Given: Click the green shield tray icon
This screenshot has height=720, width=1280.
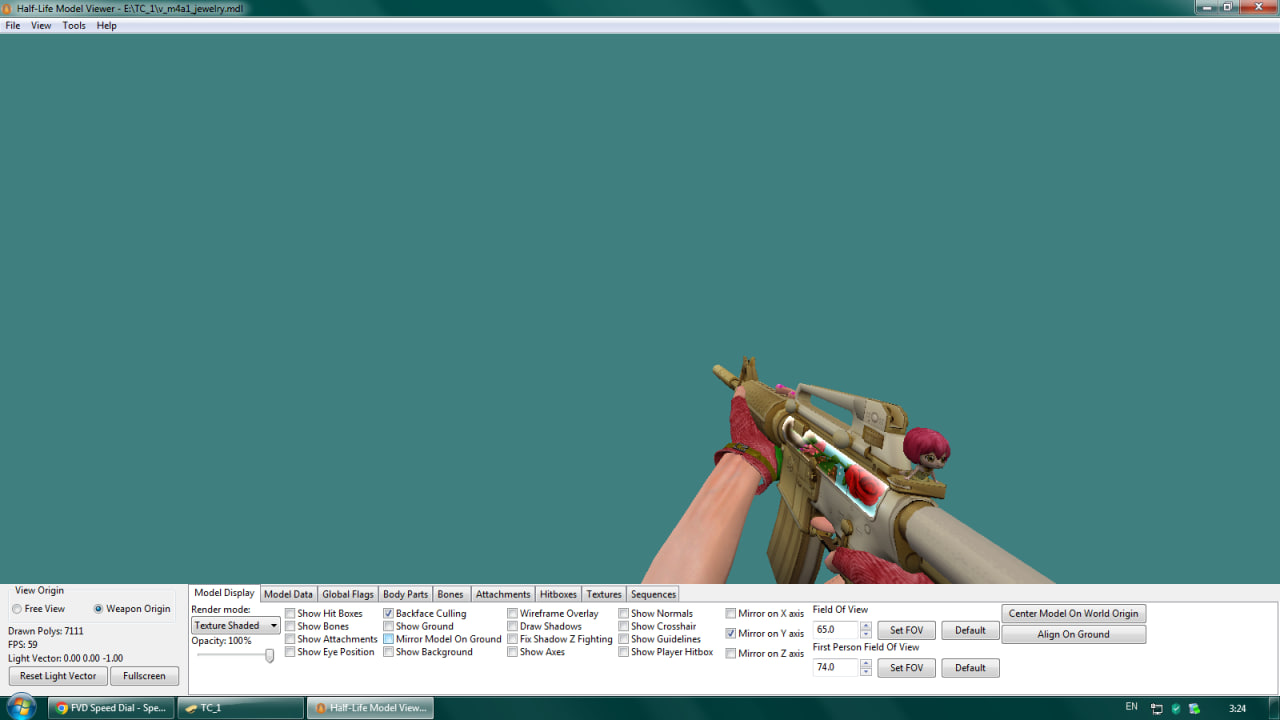Looking at the screenshot, I should [x=1176, y=708].
